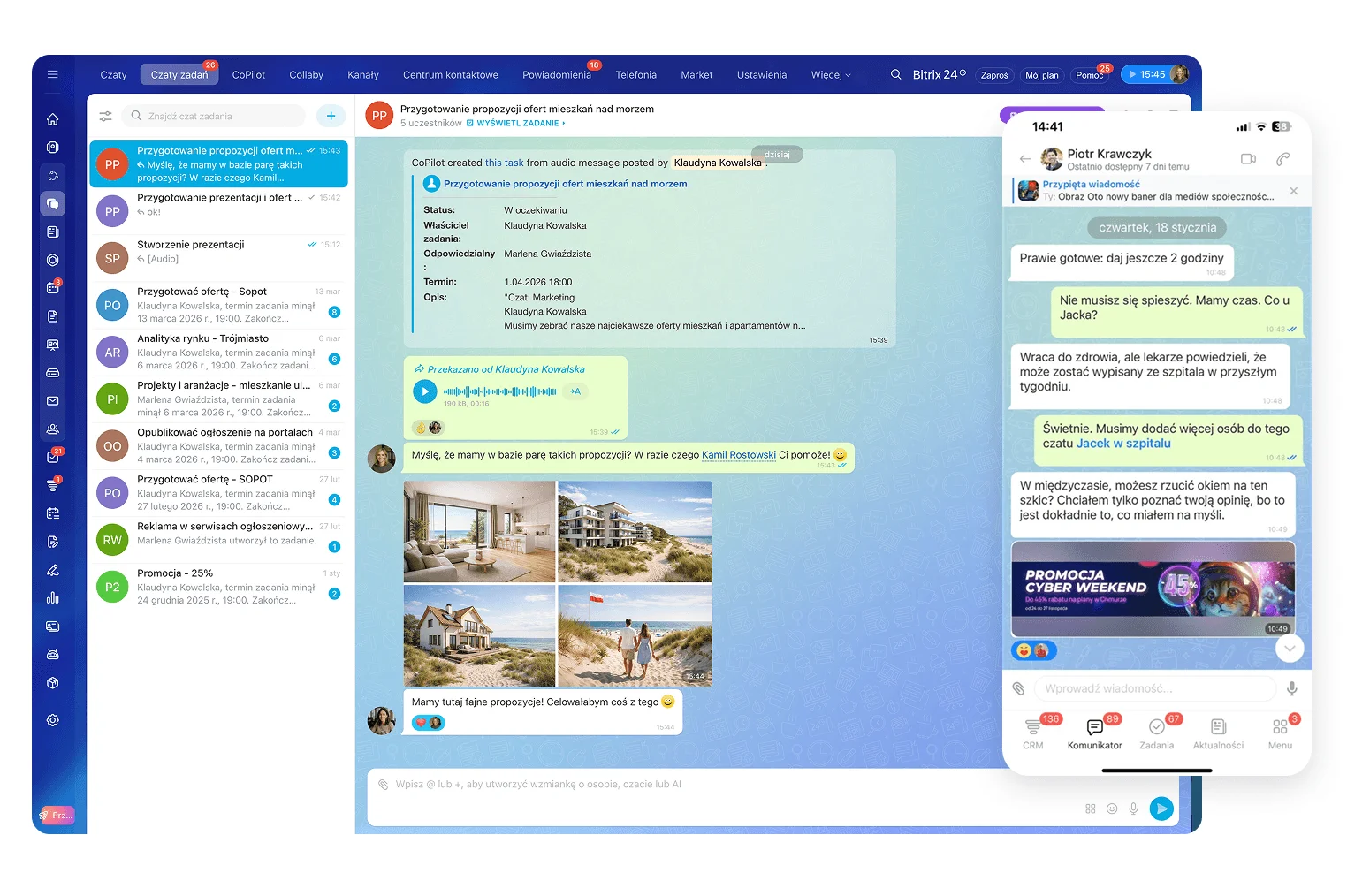Open CRM tab in phone bottom bar
Screen dimensions: 1347x896
coord(1033,733)
